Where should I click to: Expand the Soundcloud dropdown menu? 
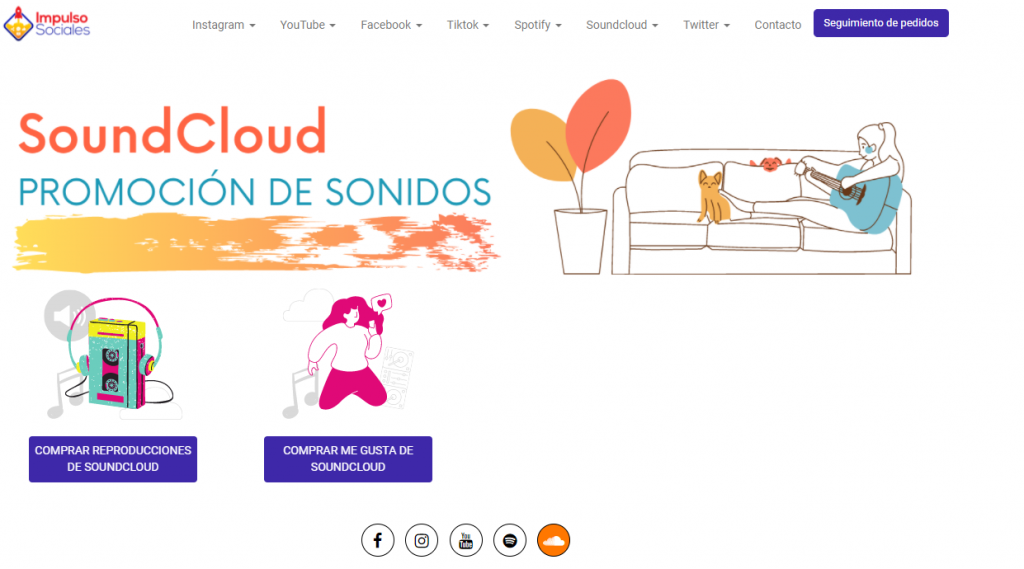click(x=622, y=25)
